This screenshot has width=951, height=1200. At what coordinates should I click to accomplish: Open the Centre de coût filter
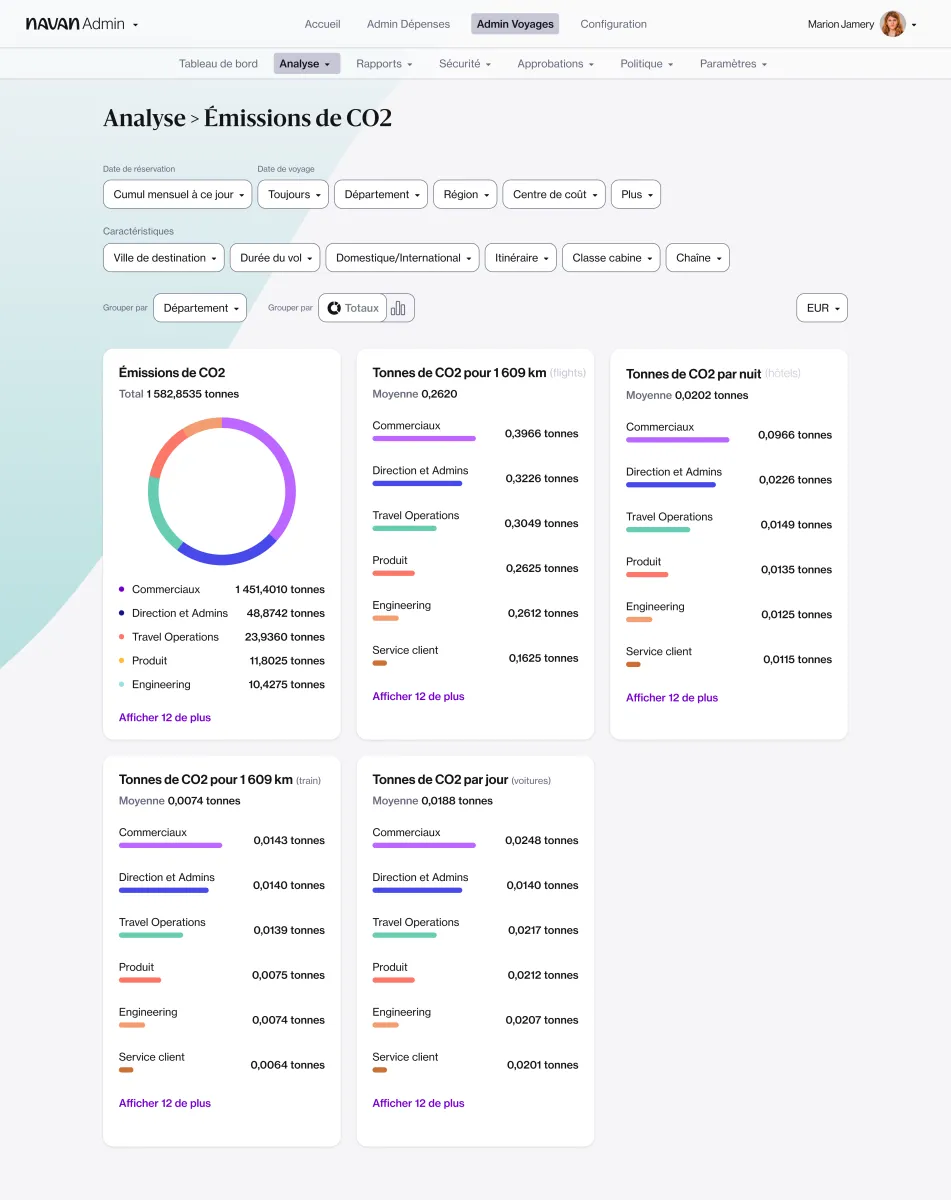(x=553, y=194)
